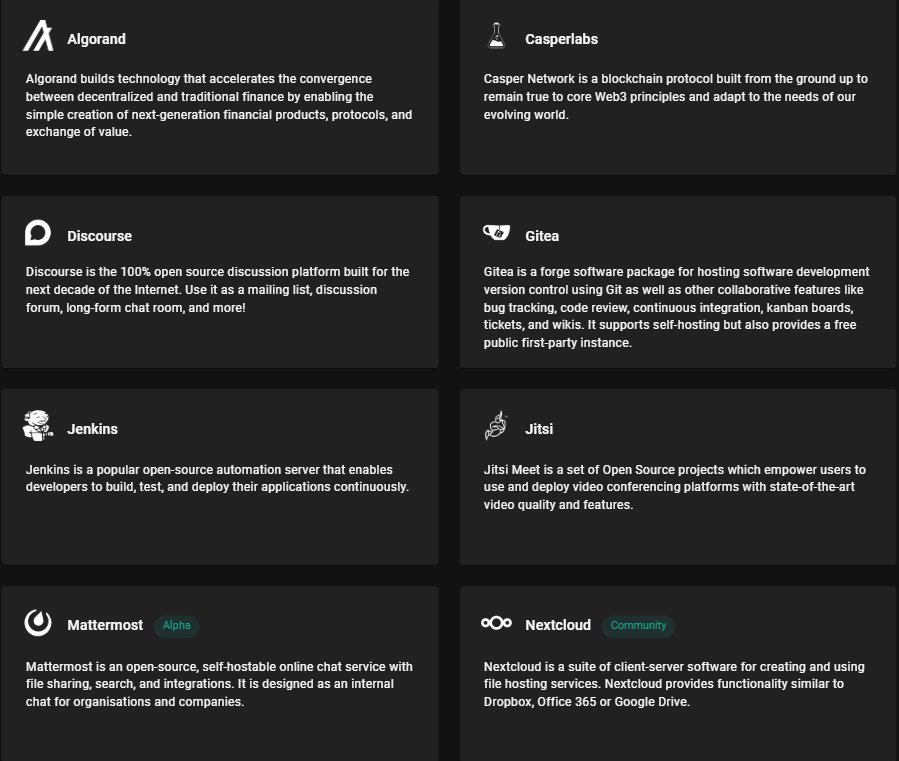
Task: Click the Jenkins butler logo
Action: click(x=37, y=425)
